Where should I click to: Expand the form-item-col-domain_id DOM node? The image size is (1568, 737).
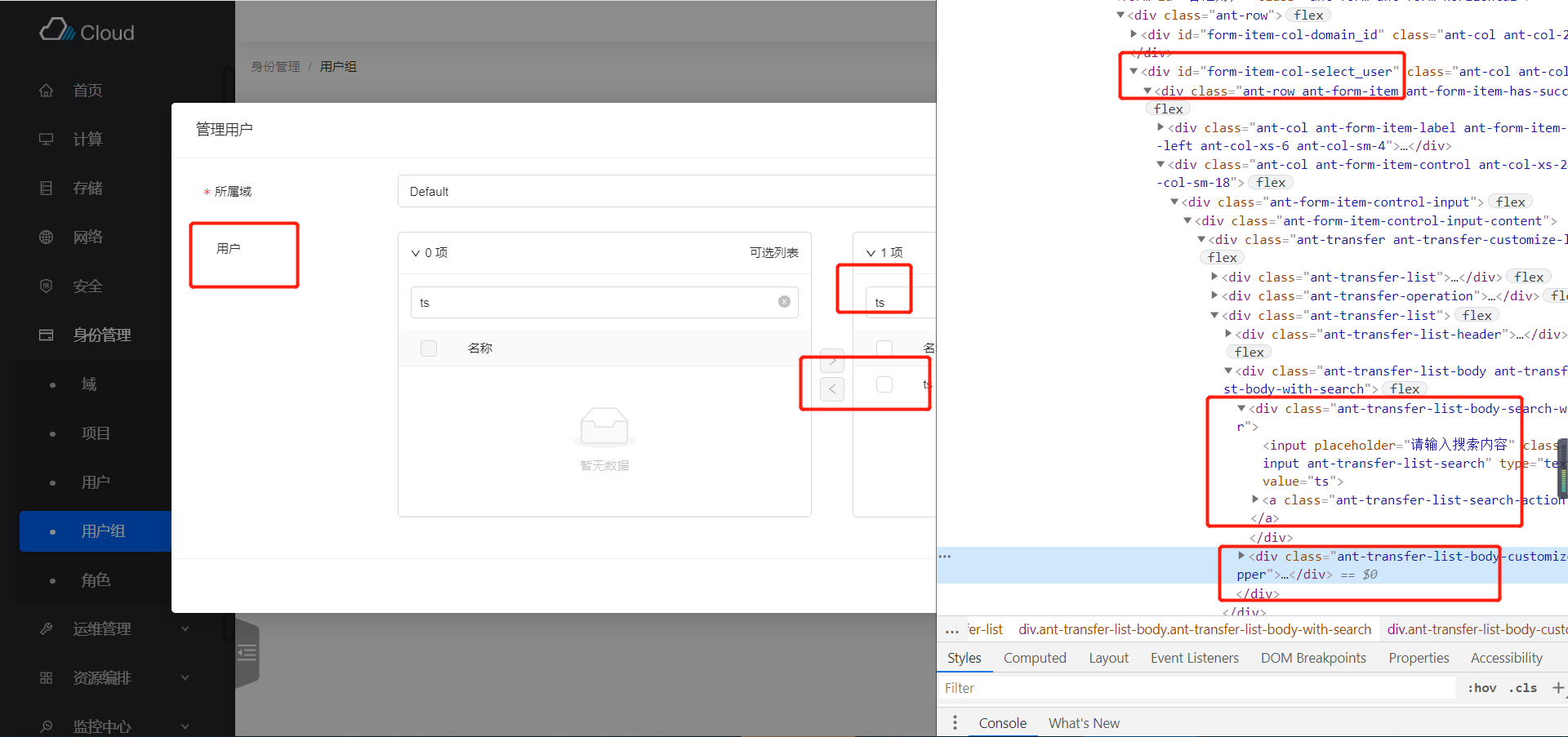click(1134, 34)
